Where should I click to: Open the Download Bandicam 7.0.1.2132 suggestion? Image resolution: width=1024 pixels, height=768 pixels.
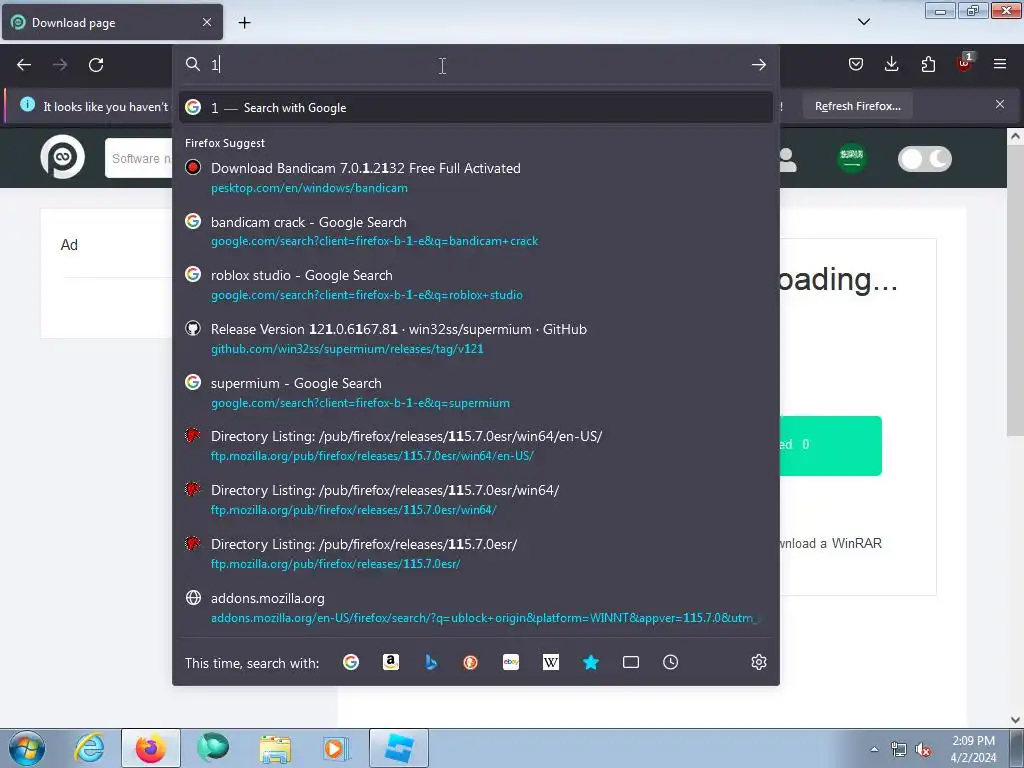tap(475, 178)
